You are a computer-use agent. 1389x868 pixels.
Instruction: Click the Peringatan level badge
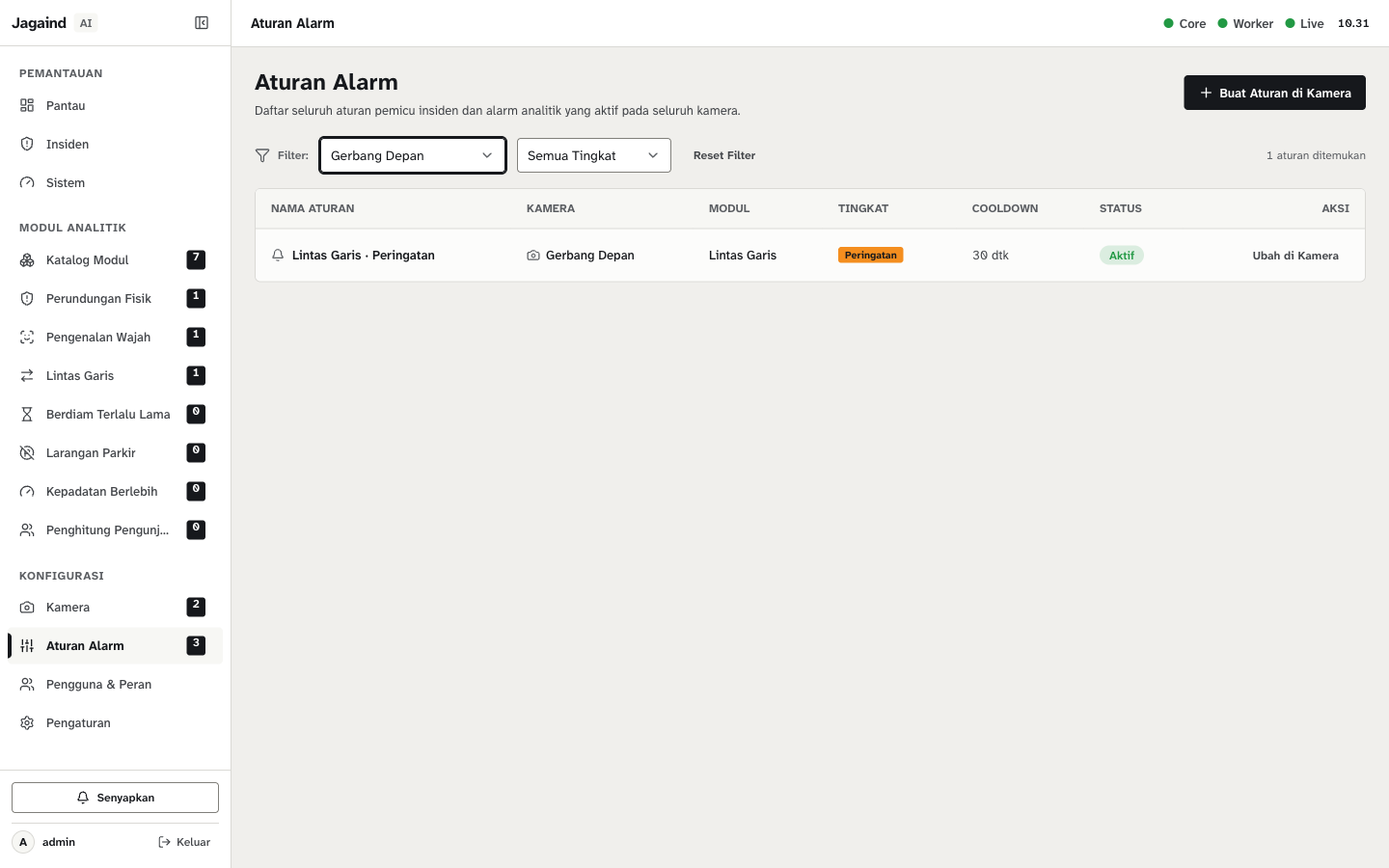click(871, 256)
